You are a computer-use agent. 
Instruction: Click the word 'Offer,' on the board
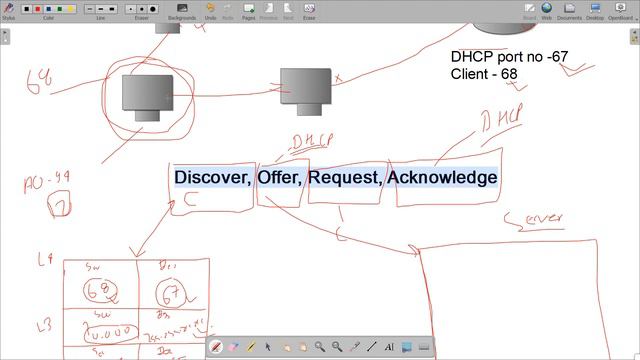click(280, 178)
